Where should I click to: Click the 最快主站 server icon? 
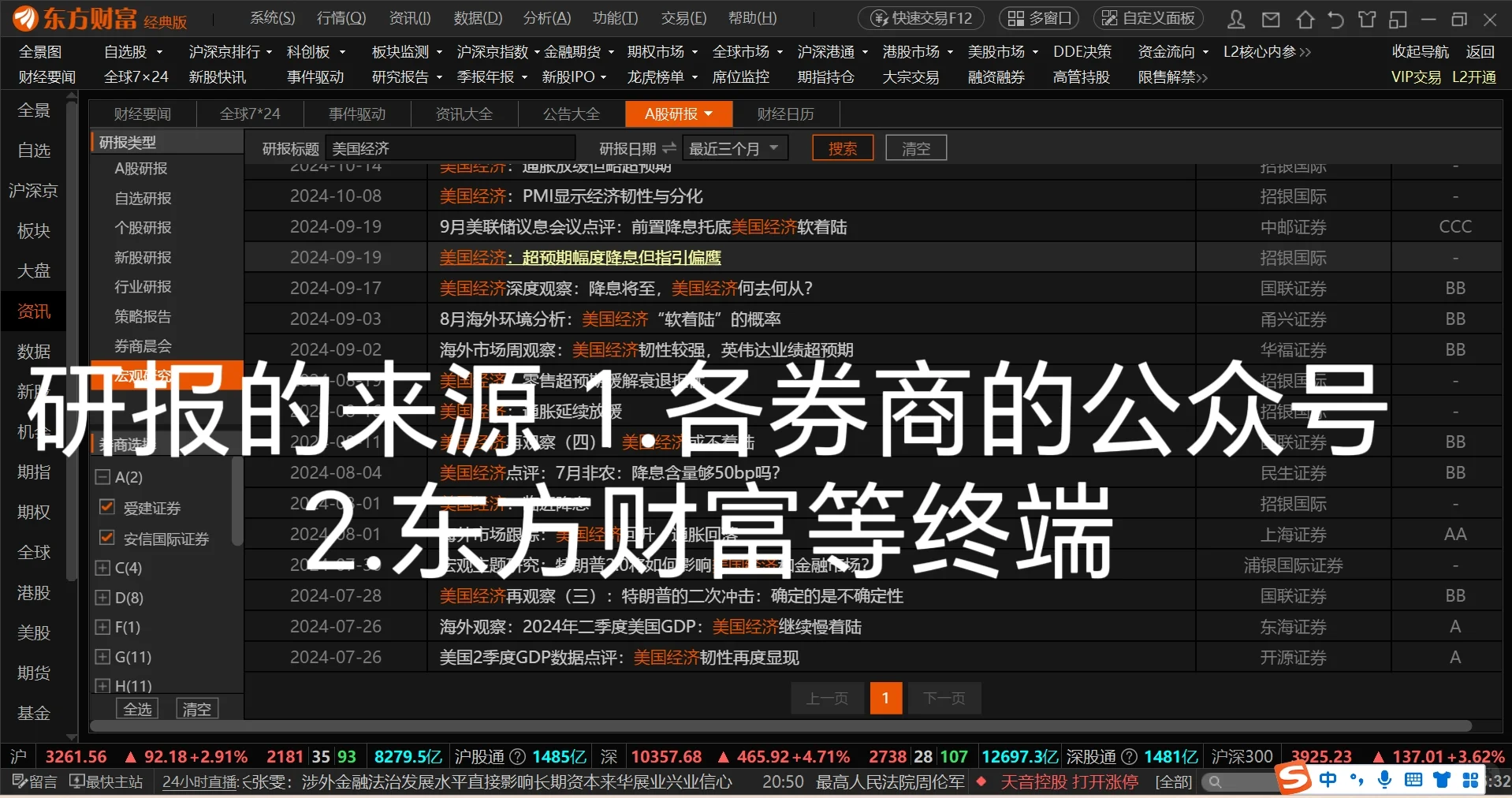pyautogui.click(x=106, y=781)
